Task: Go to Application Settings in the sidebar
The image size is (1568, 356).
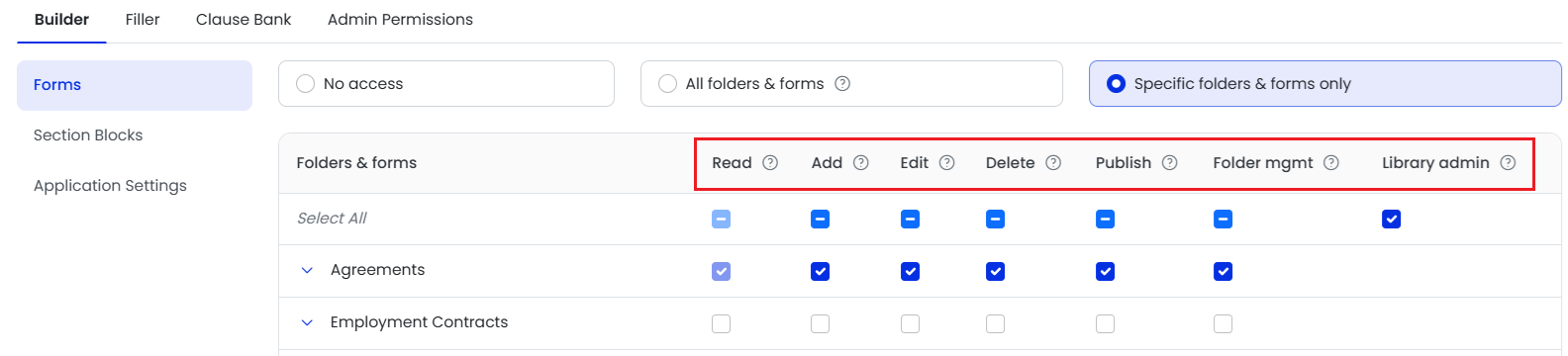Action: pyautogui.click(x=110, y=186)
